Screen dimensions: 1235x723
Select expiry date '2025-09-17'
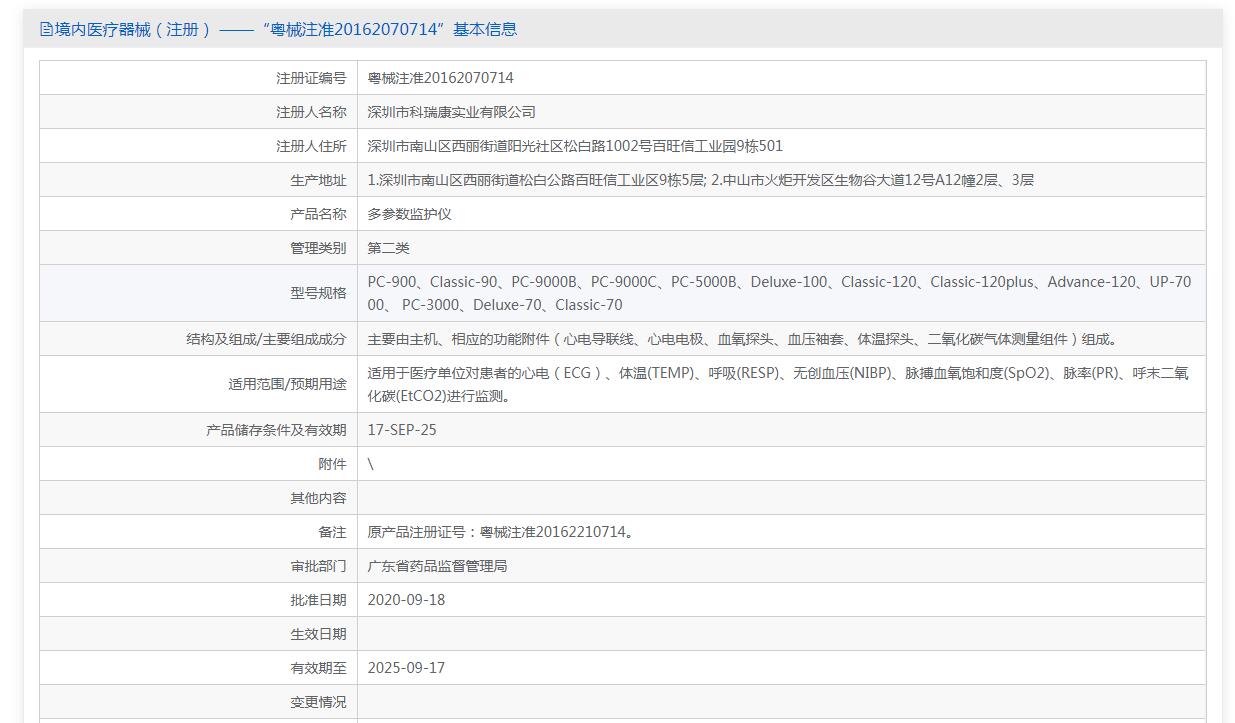[x=406, y=668]
